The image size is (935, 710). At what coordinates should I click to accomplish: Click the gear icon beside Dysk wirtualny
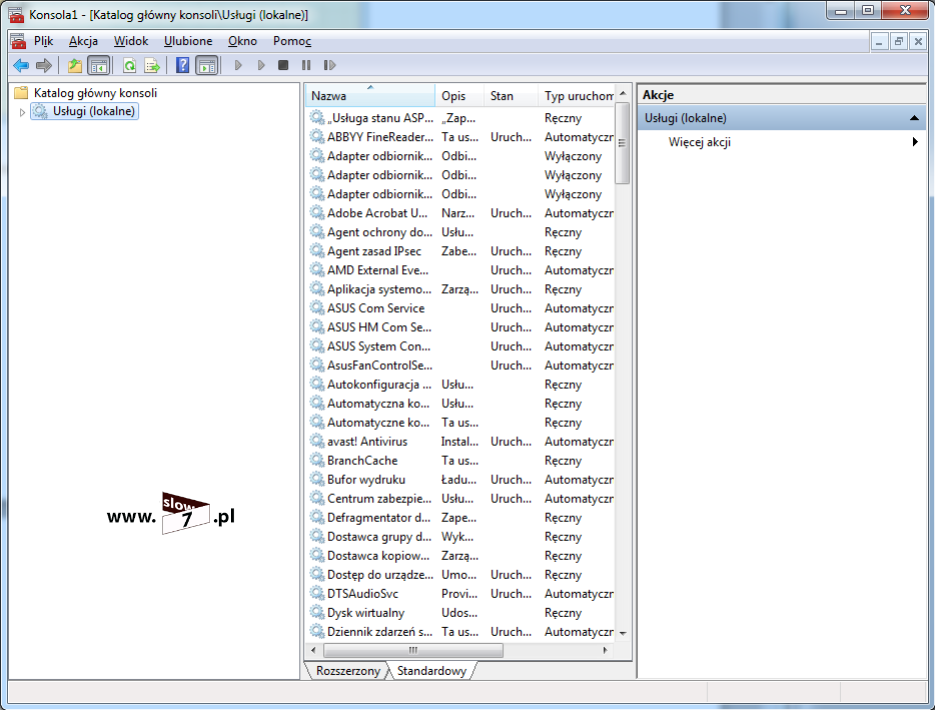(317, 613)
